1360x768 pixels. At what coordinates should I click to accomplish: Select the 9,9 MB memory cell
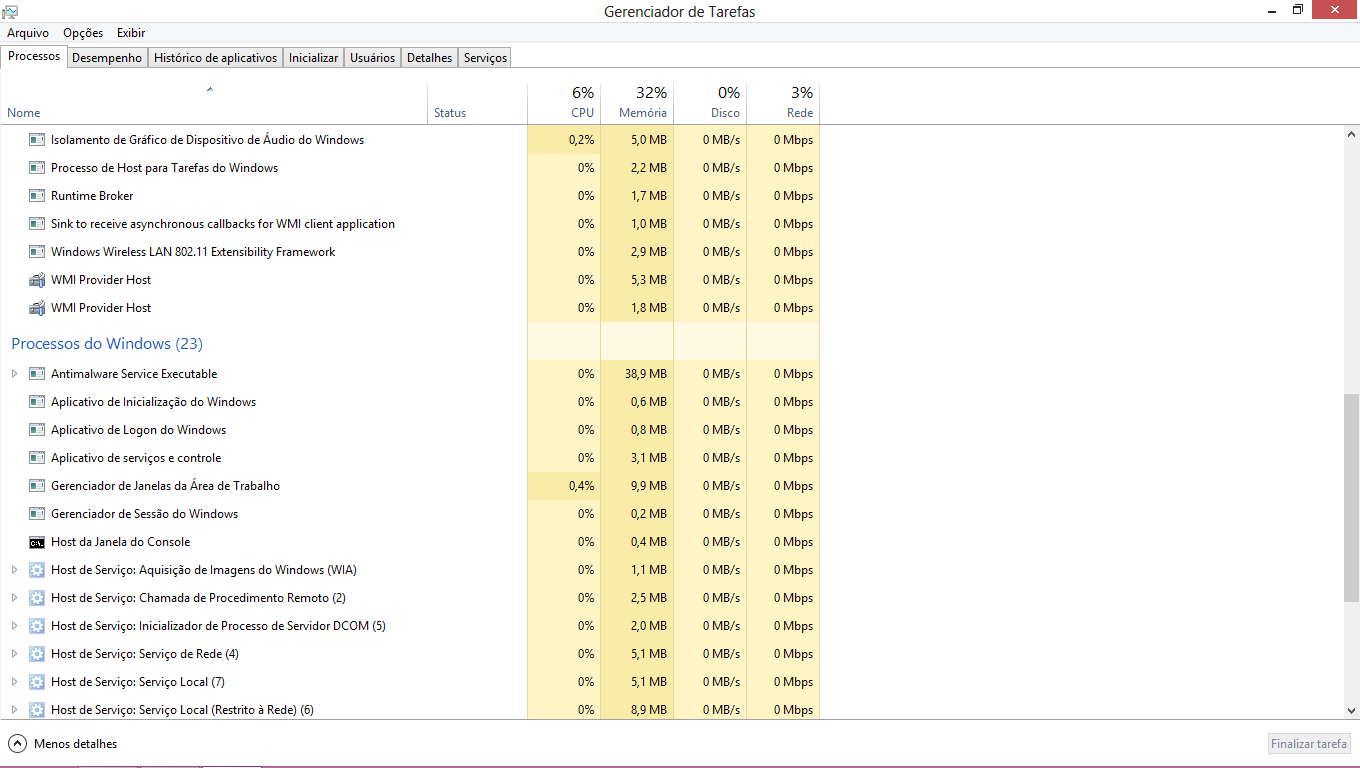click(637, 486)
